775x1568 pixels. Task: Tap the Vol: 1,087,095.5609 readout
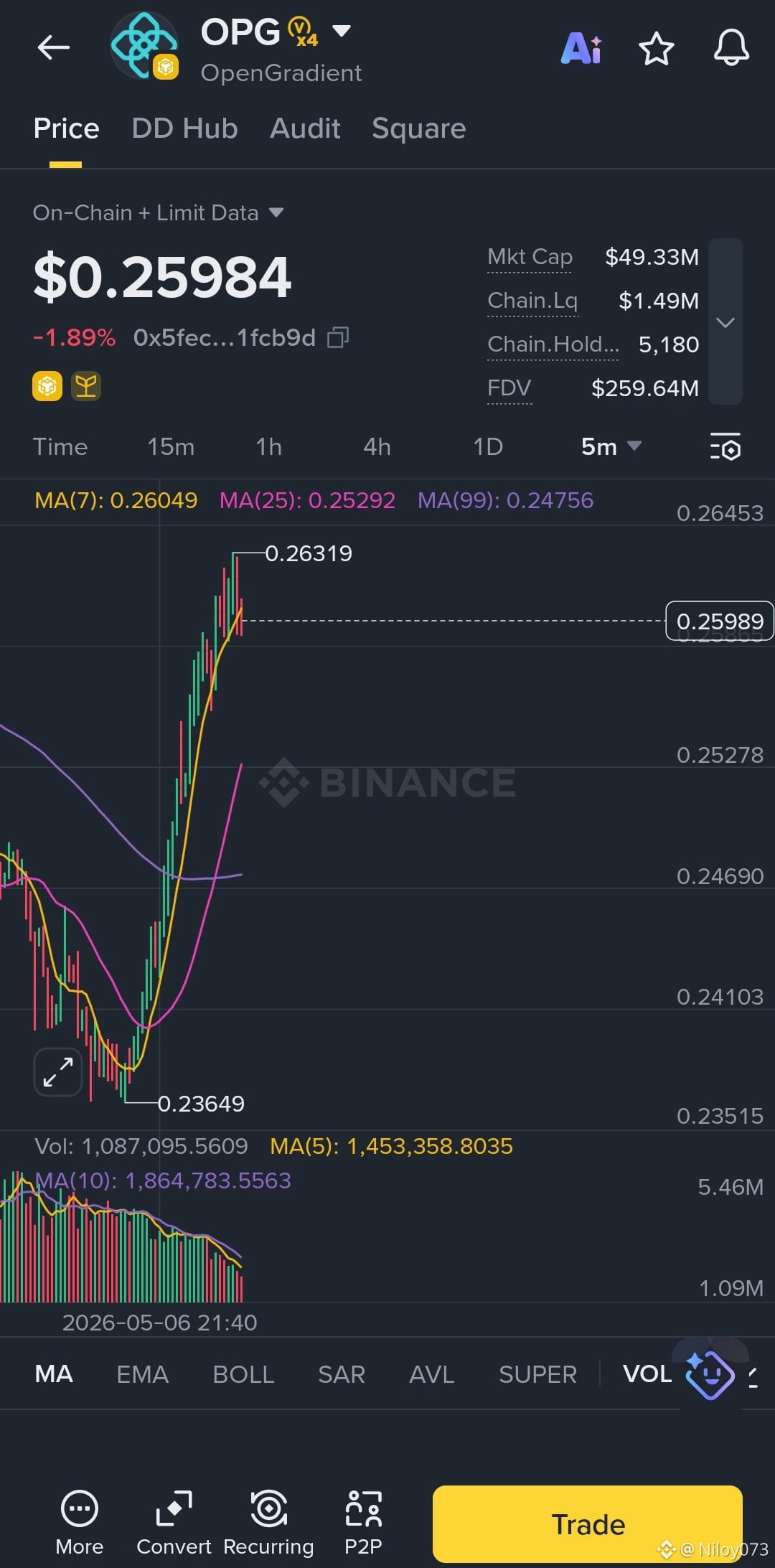pyautogui.click(x=141, y=1146)
